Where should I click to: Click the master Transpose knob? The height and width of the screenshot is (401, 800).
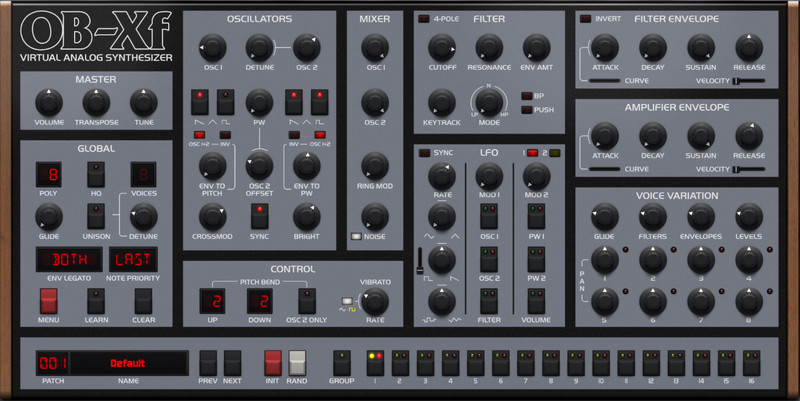point(96,103)
